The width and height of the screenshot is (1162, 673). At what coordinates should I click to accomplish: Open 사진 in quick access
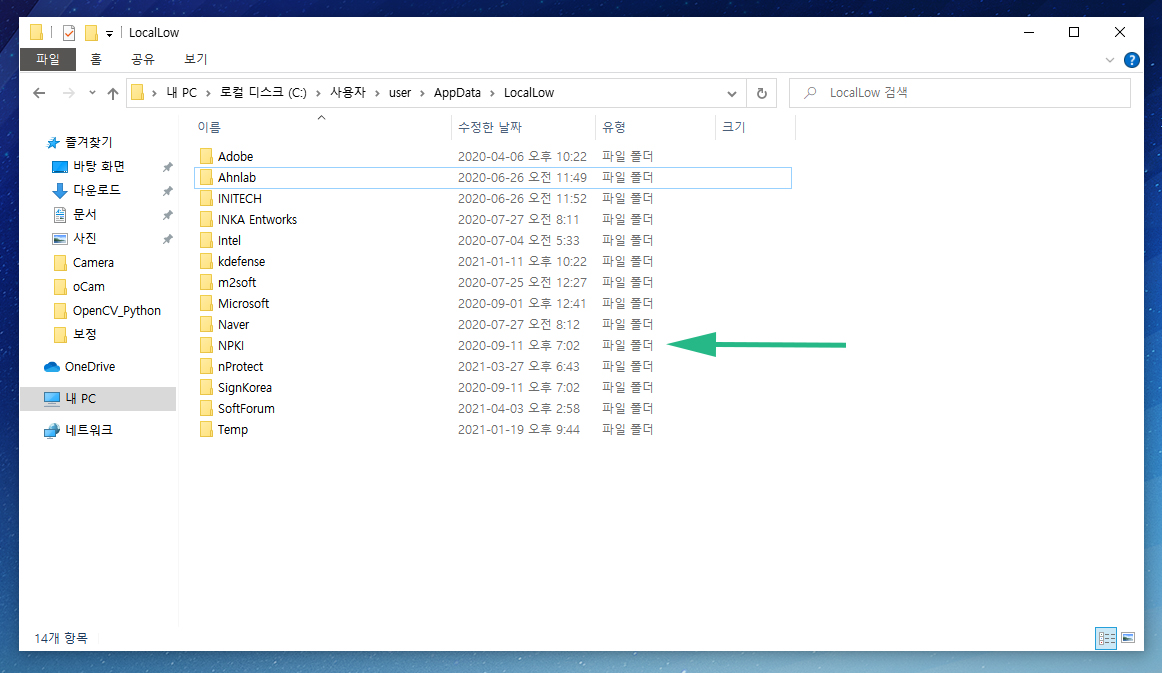(84, 239)
